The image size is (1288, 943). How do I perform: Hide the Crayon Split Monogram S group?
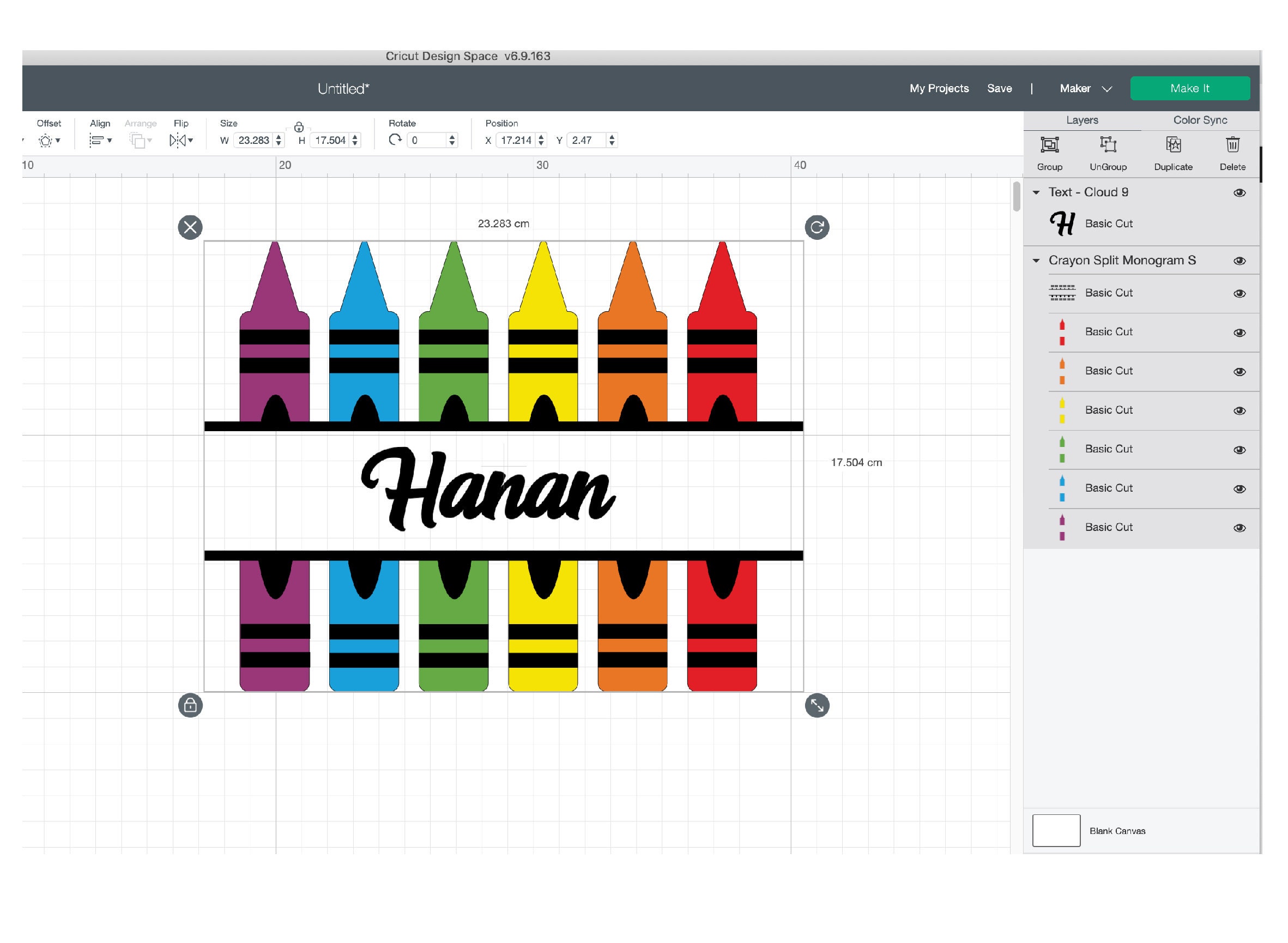pos(1239,261)
